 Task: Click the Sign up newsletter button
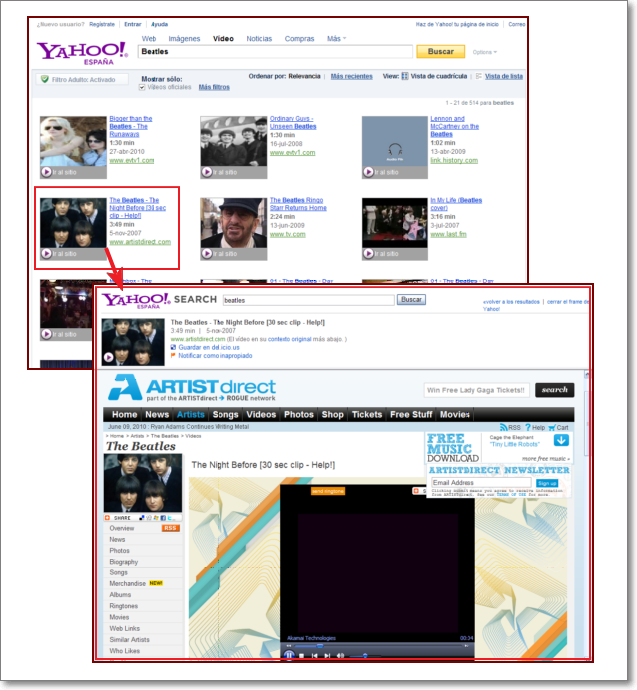coord(547,483)
